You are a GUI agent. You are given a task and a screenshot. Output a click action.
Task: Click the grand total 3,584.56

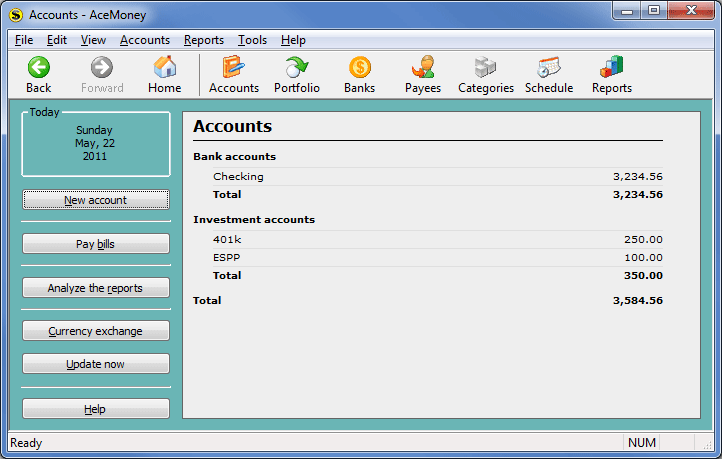point(638,301)
